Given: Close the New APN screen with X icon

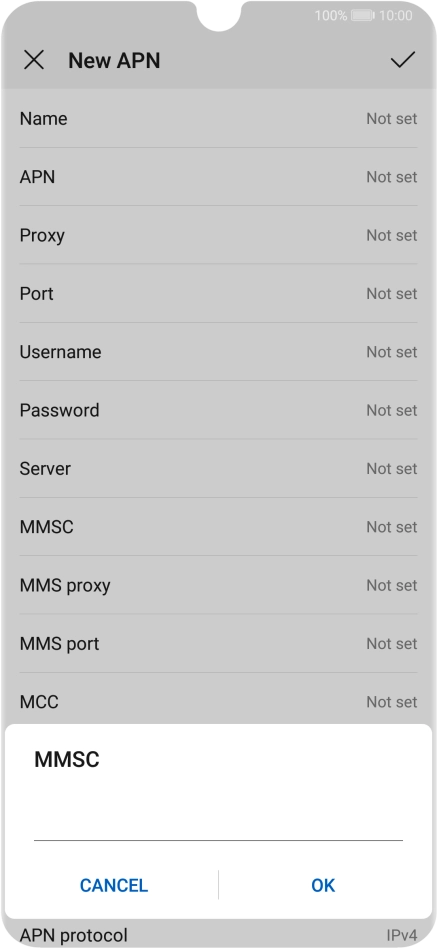Looking at the screenshot, I should point(34,60).
